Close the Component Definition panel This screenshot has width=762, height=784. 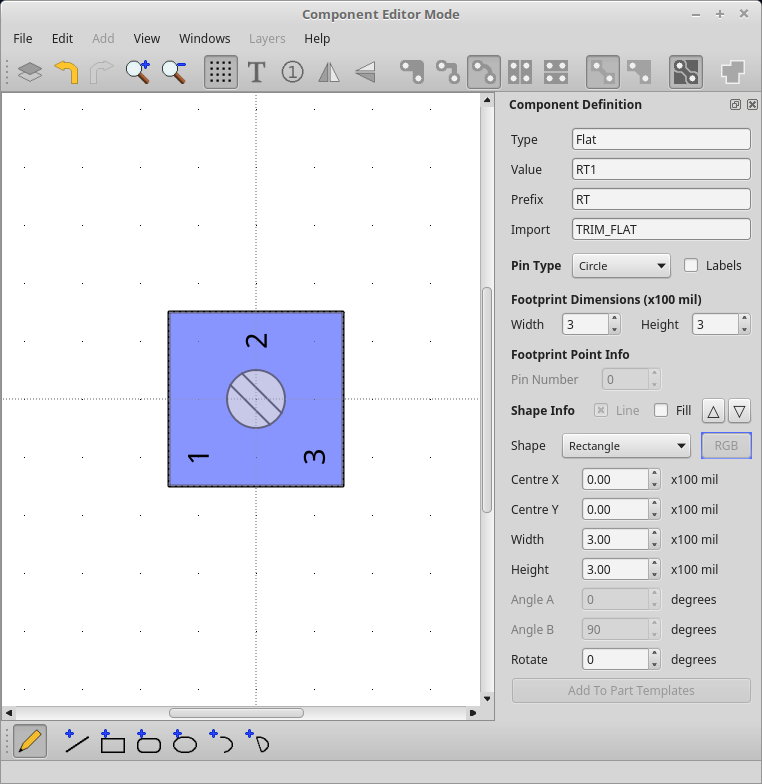(752, 104)
